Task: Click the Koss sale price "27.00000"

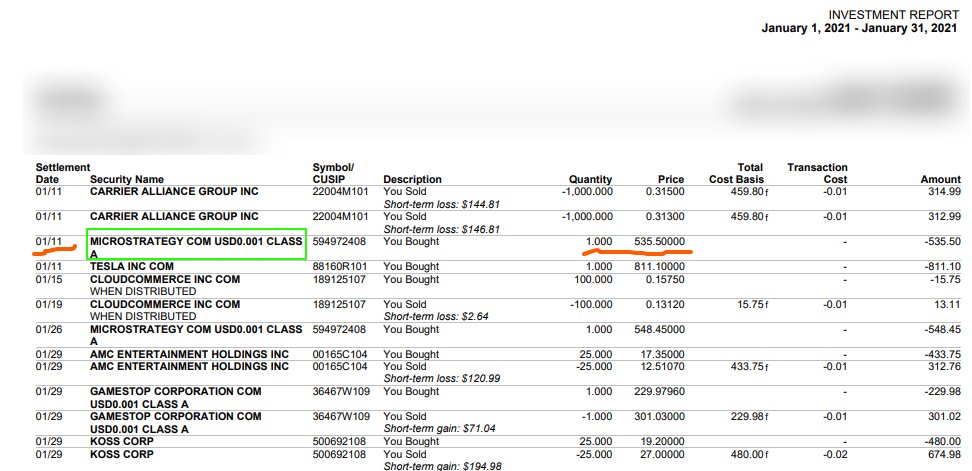Action: pyautogui.click(x=662, y=455)
